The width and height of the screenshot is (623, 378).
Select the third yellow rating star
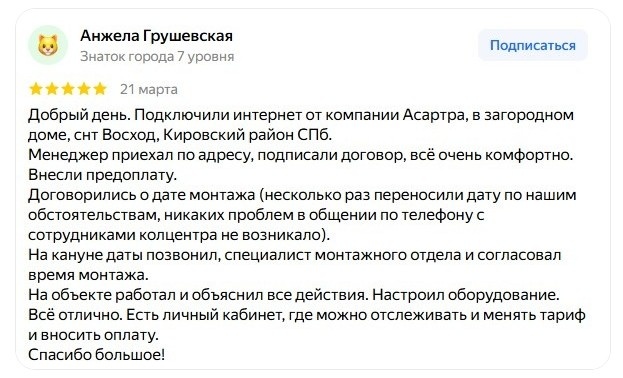pos(68,89)
